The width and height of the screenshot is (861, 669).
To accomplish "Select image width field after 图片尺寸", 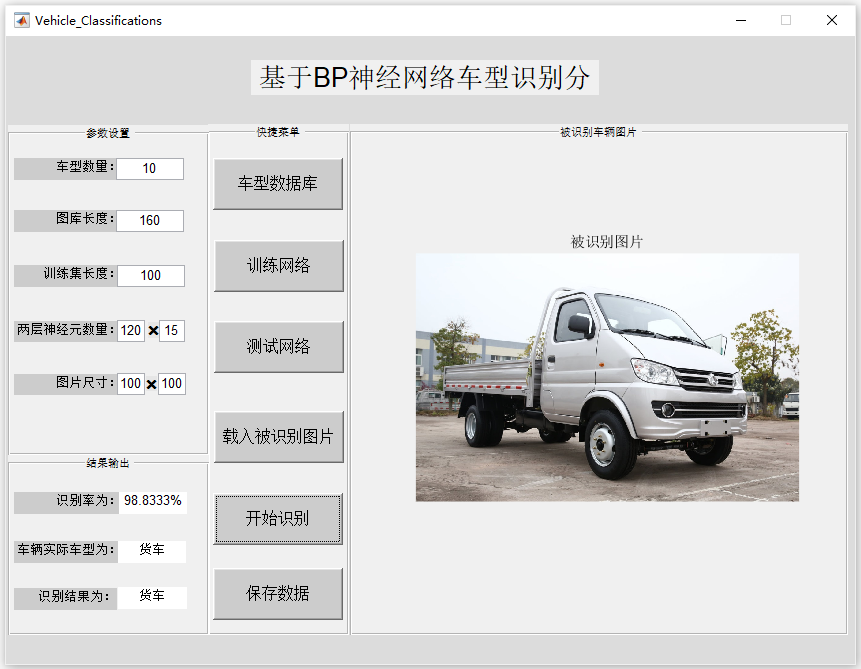I will point(131,383).
